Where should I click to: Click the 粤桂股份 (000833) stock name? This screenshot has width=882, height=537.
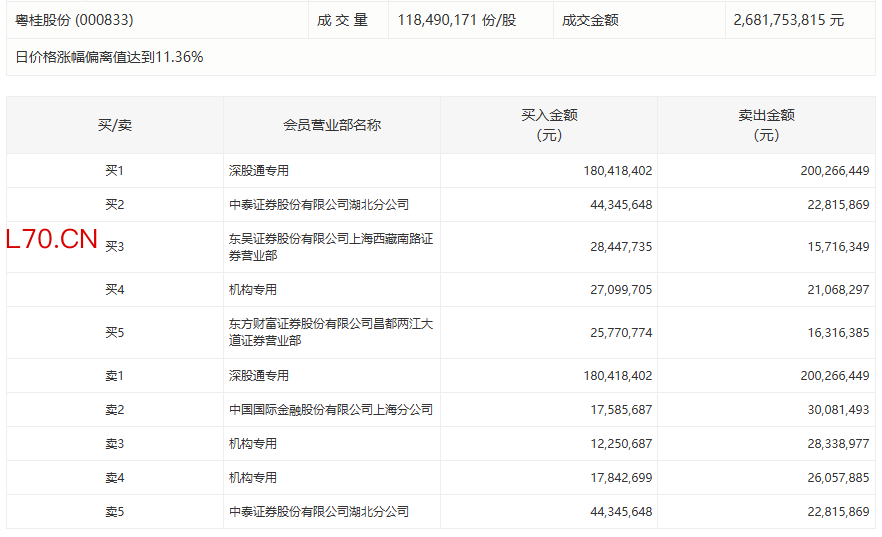74,20
